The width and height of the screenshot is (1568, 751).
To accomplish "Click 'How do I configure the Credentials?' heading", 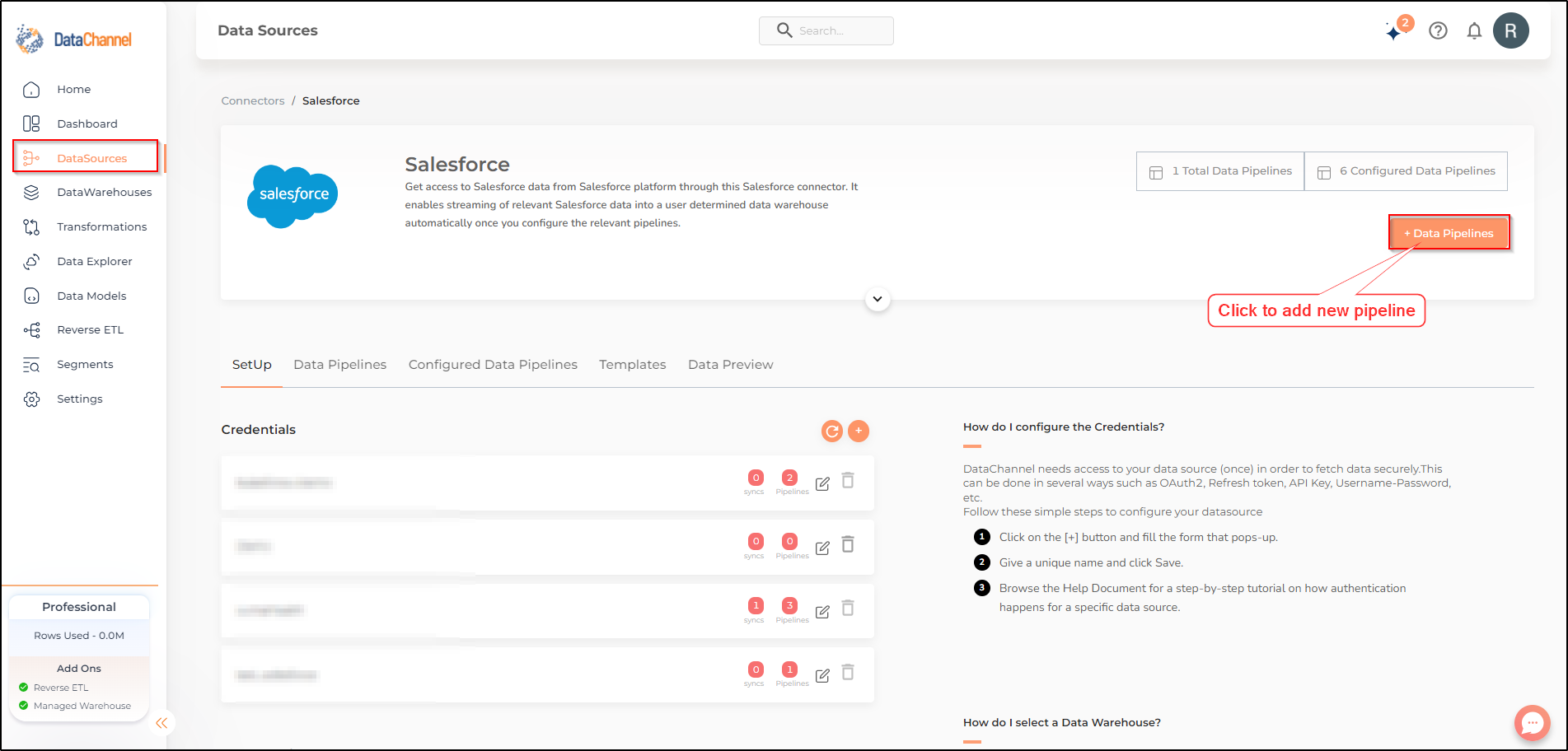I will (1064, 427).
